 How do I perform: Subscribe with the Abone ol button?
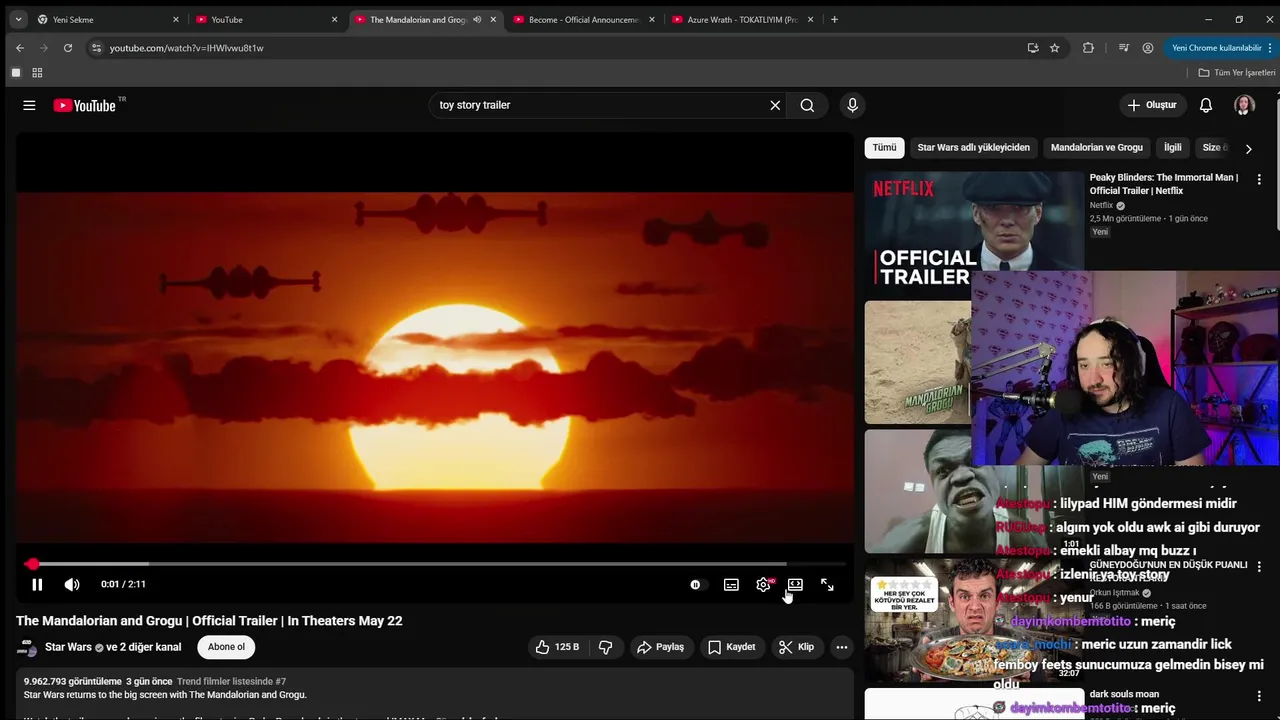click(226, 647)
